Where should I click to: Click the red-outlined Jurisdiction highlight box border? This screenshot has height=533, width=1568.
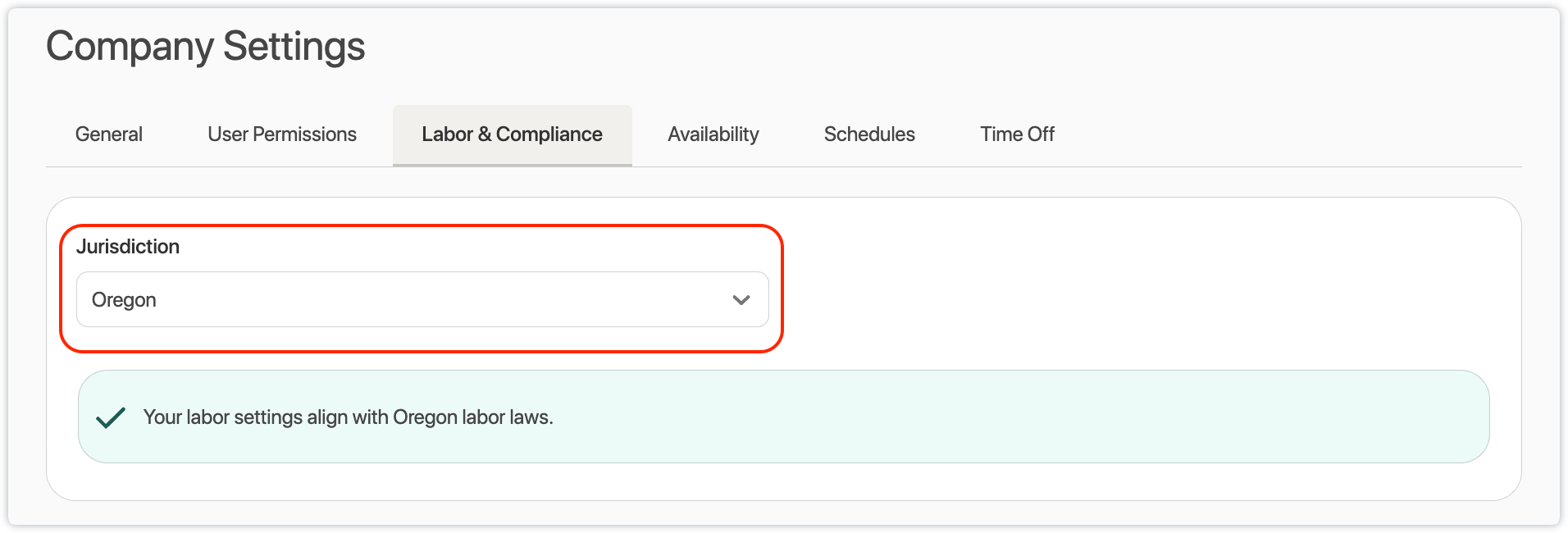pos(782,287)
